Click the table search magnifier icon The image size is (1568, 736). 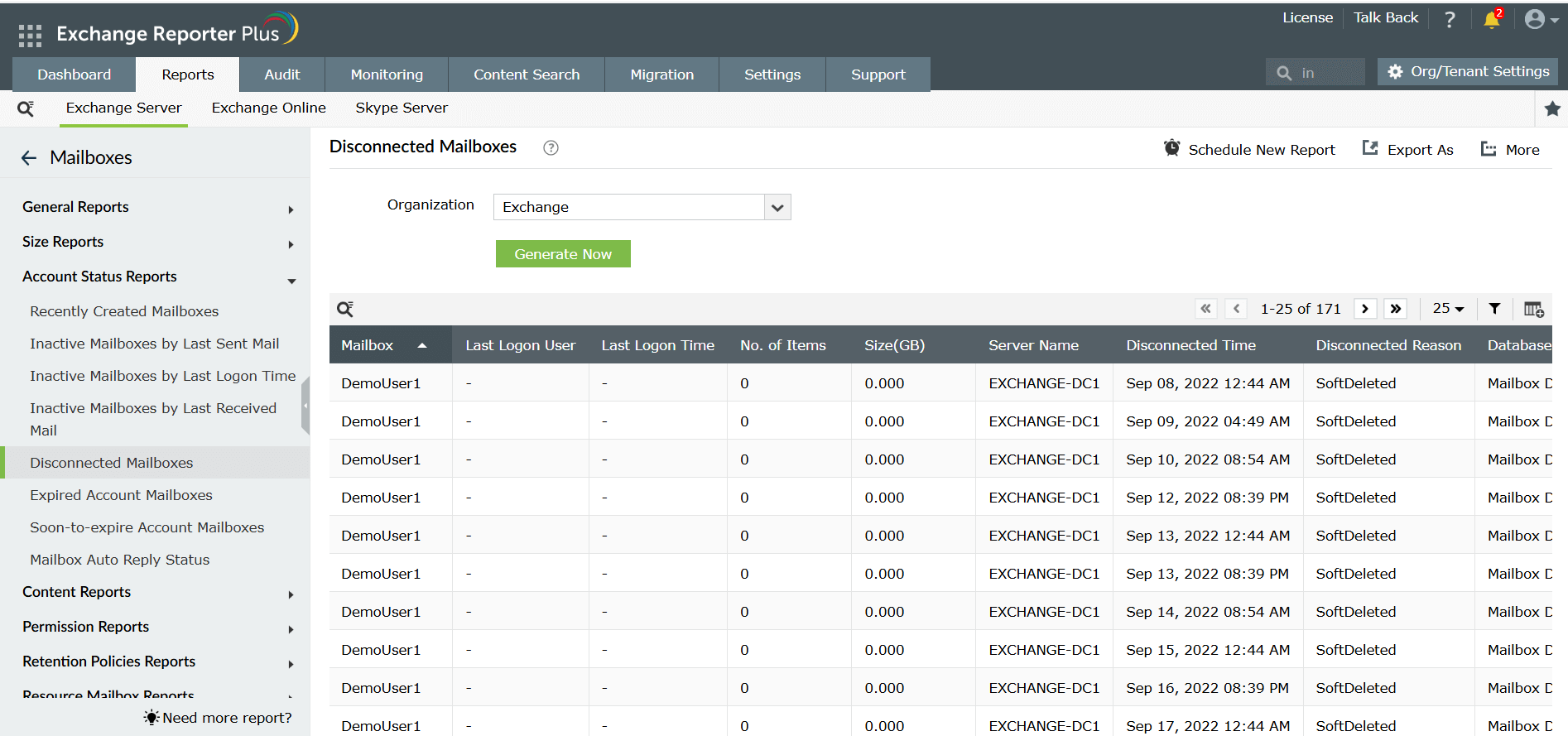coord(345,309)
